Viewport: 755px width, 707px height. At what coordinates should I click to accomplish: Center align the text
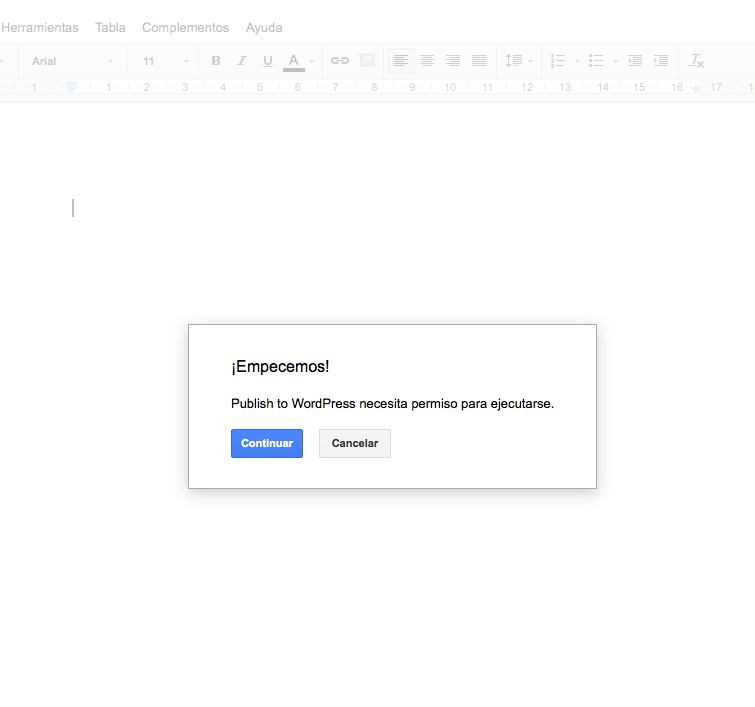[x=427, y=61]
